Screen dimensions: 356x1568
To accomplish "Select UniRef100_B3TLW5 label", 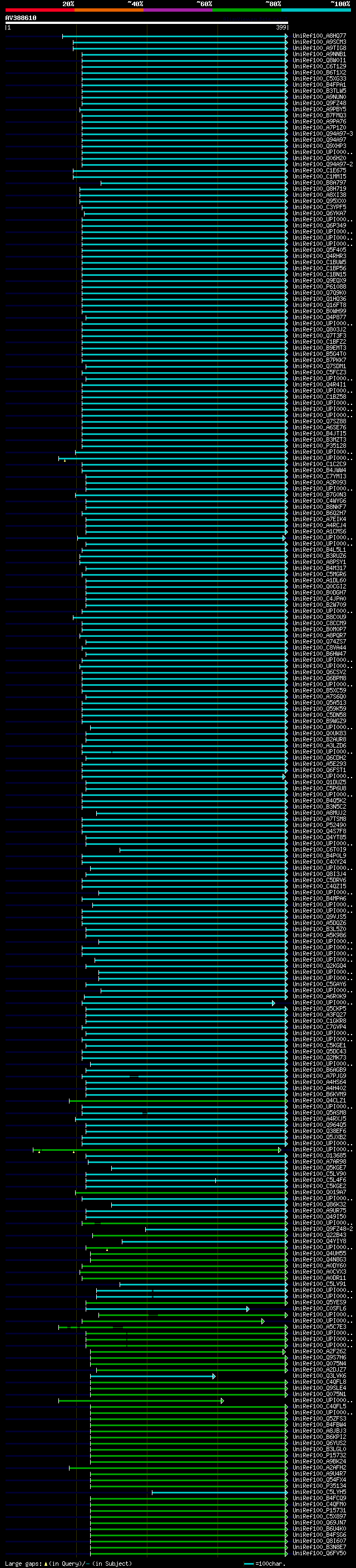I will click(x=319, y=91).
